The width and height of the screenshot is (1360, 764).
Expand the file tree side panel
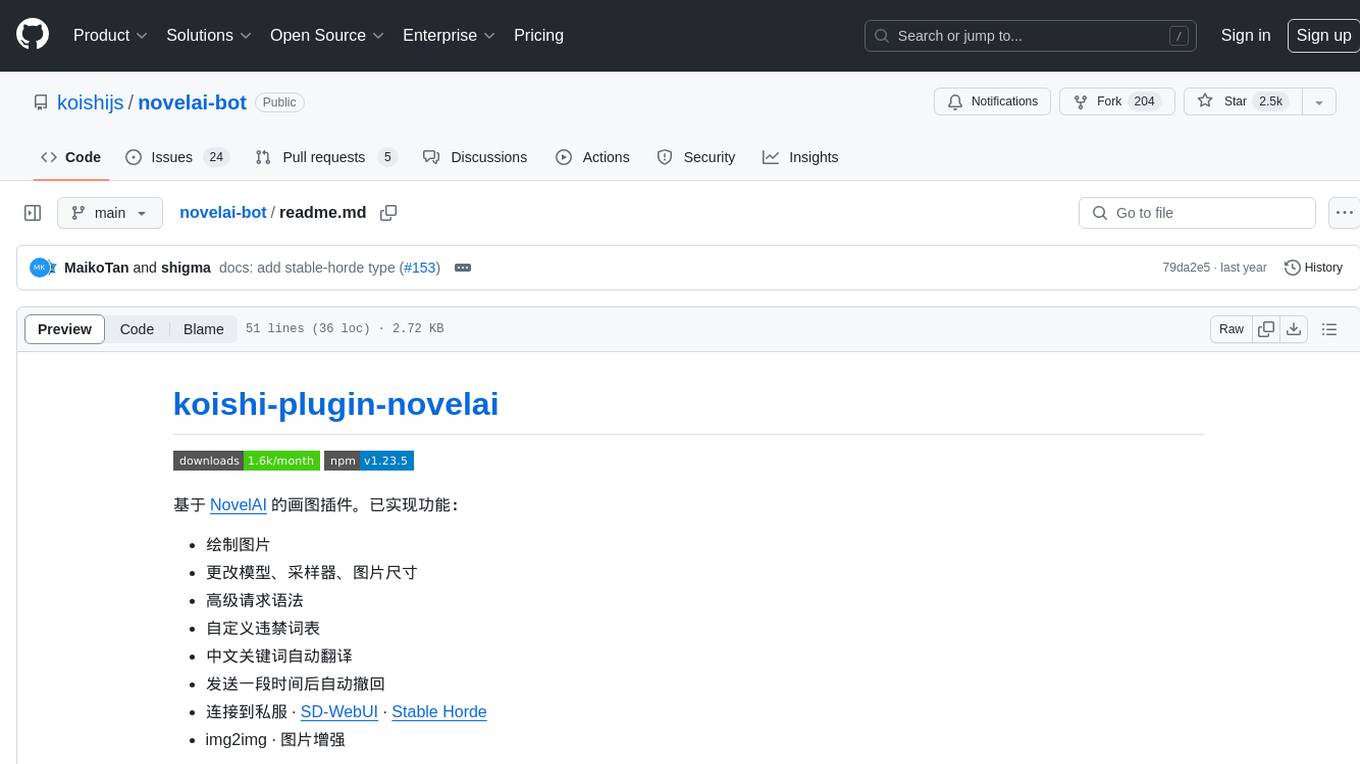point(32,213)
